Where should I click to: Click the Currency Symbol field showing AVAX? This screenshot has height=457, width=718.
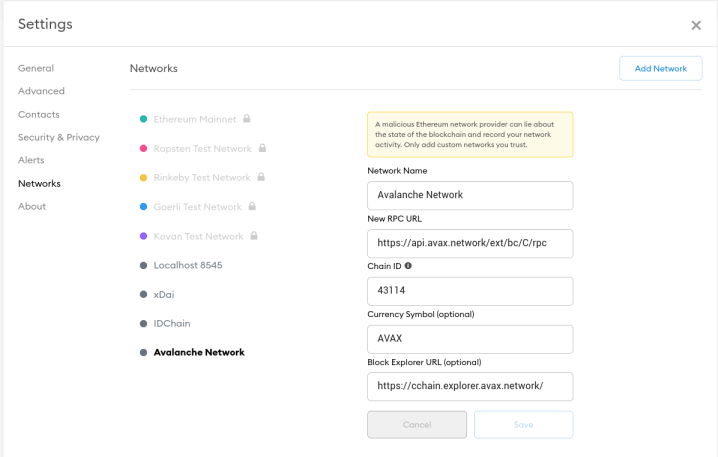[x=470, y=339]
